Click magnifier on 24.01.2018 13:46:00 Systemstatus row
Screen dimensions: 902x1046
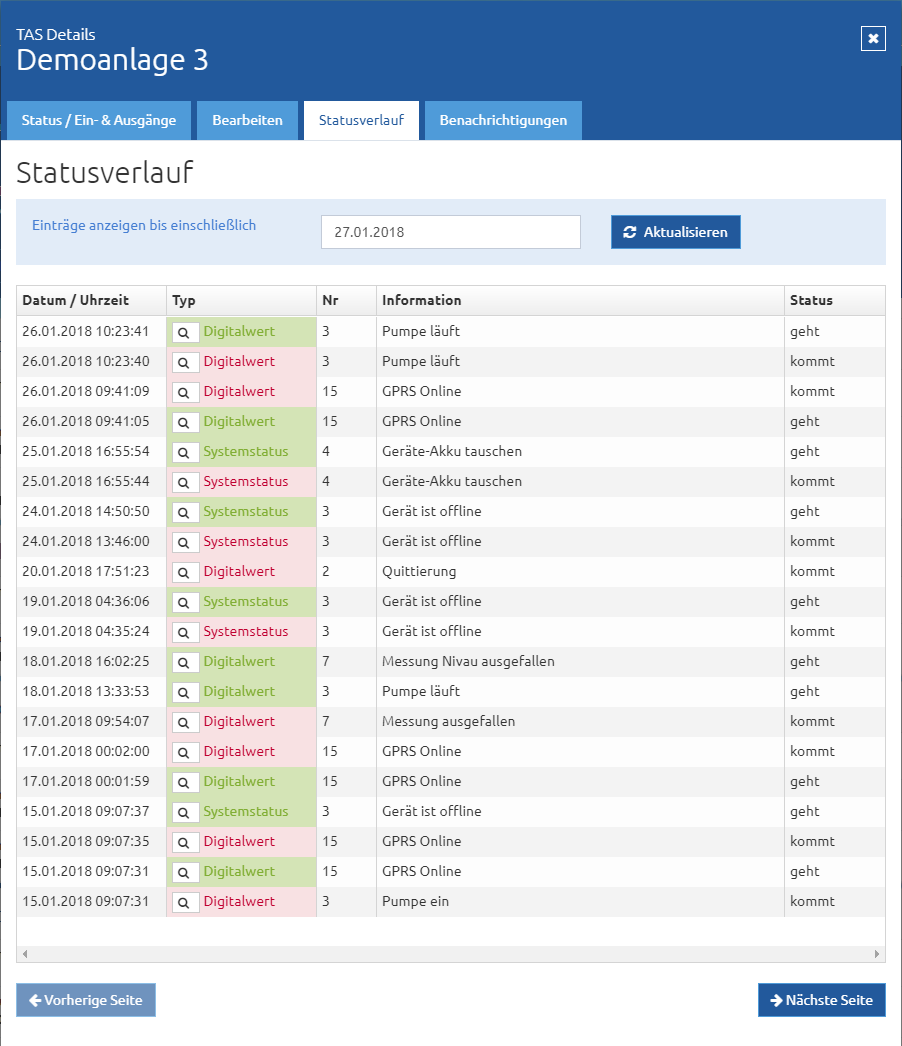(185, 542)
